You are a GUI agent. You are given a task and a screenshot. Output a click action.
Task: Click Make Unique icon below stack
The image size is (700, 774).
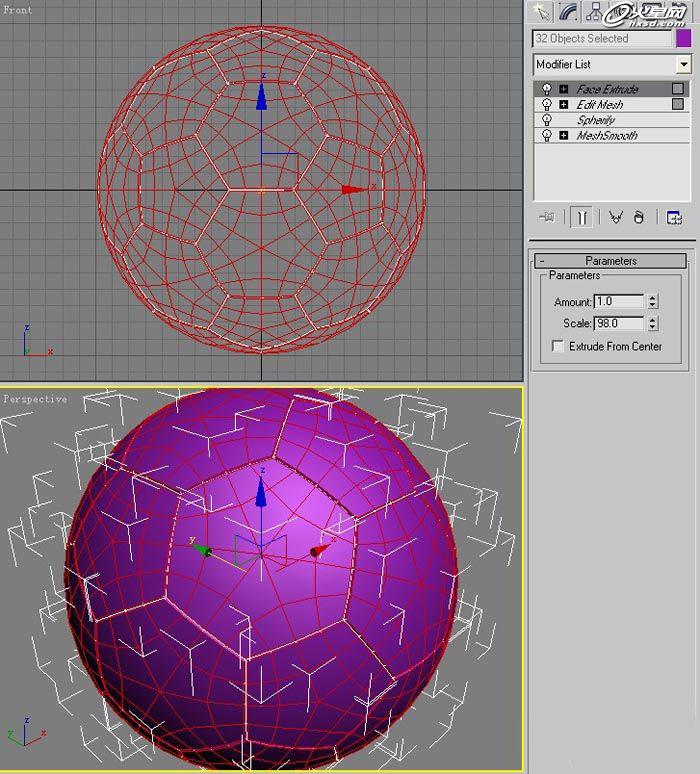click(616, 217)
